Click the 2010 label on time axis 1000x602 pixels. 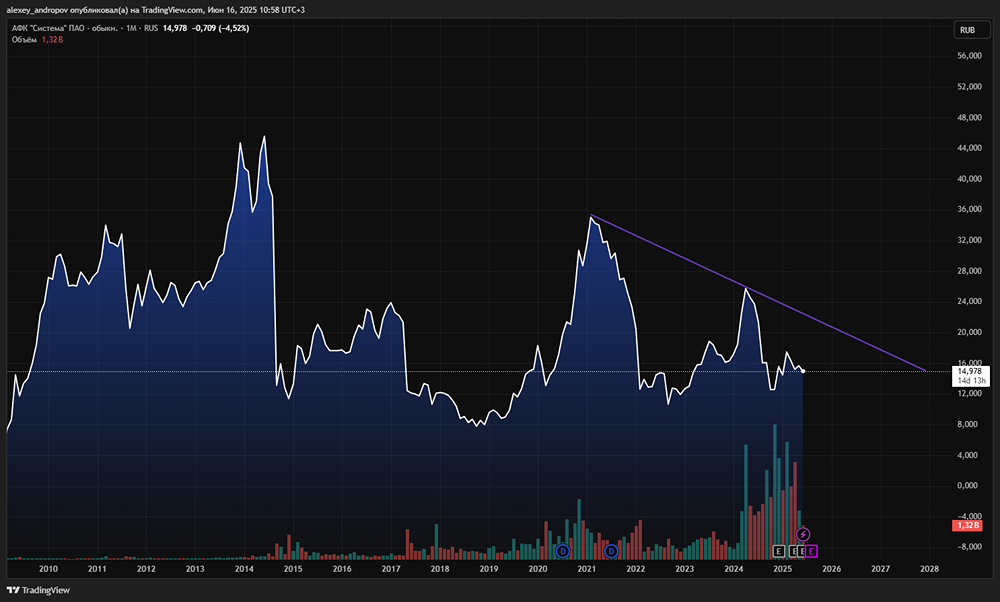coord(48,568)
